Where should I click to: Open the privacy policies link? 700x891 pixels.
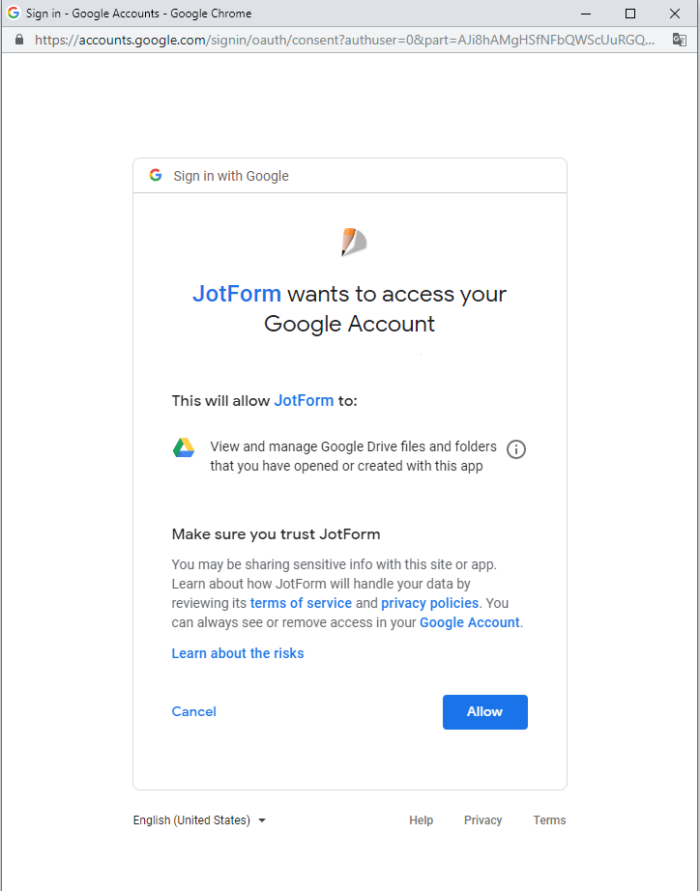[430, 603]
